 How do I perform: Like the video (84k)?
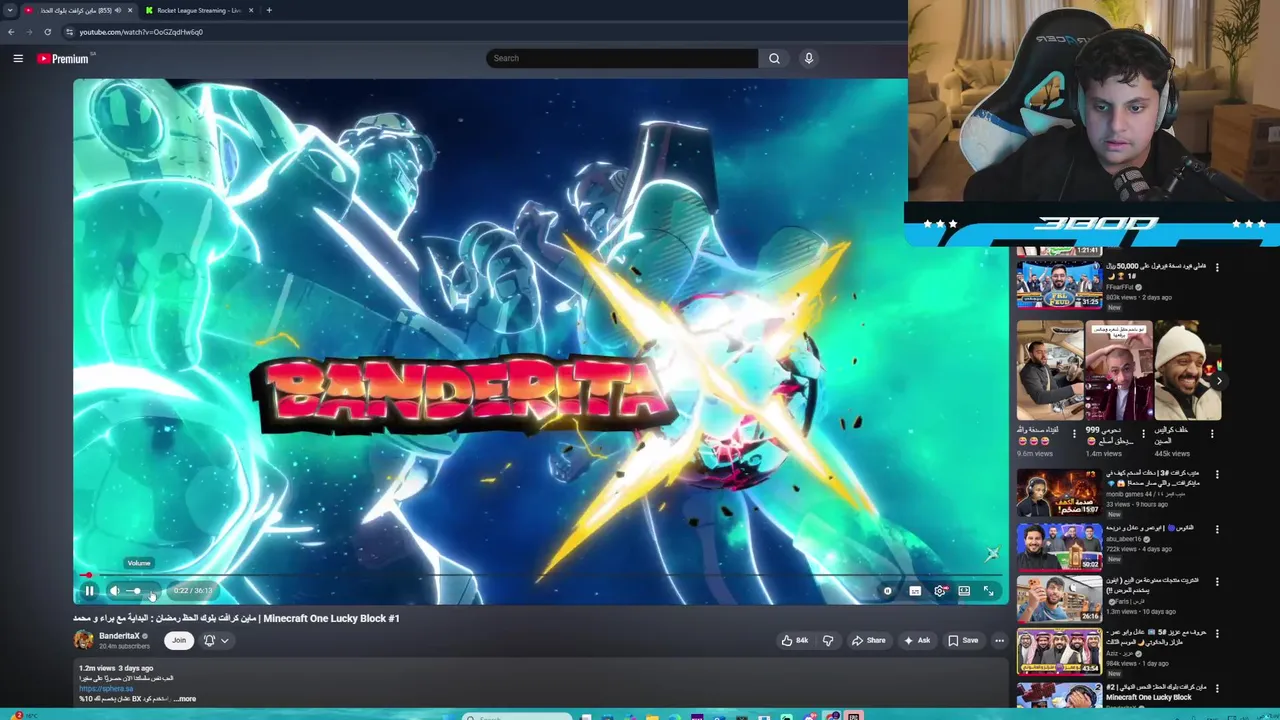coord(796,640)
